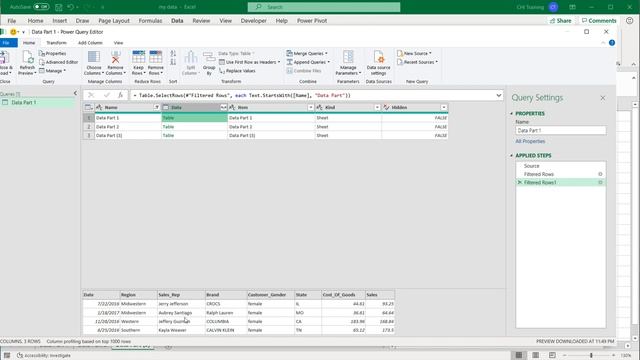The width and height of the screenshot is (640, 360).
Task: Open gear settings for Filtered Rows step
Action: 600,174
